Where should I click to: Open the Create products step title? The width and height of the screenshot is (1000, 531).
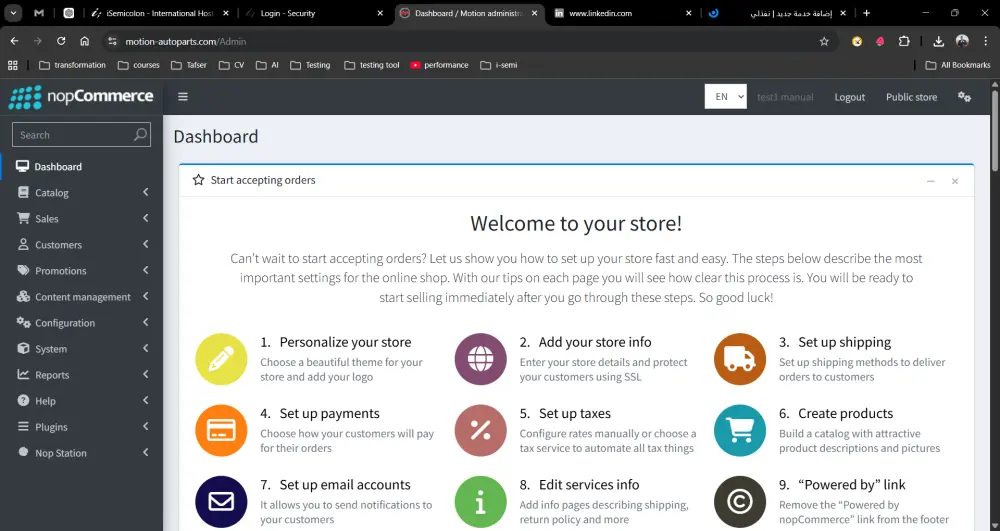pyautogui.click(x=846, y=414)
